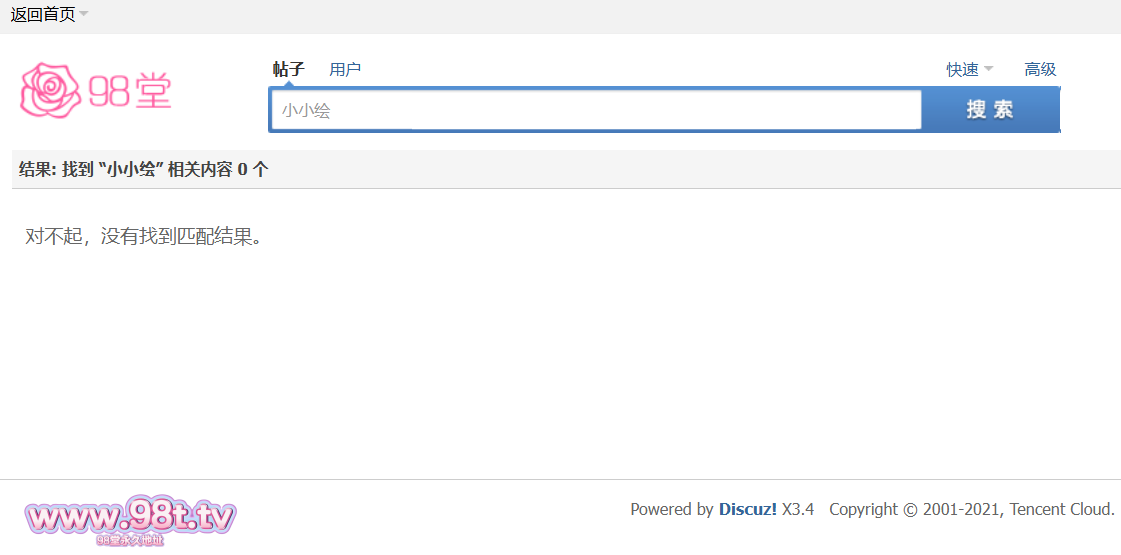Click the blue 搜索 button
The image size is (1121, 555).
[990, 110]
